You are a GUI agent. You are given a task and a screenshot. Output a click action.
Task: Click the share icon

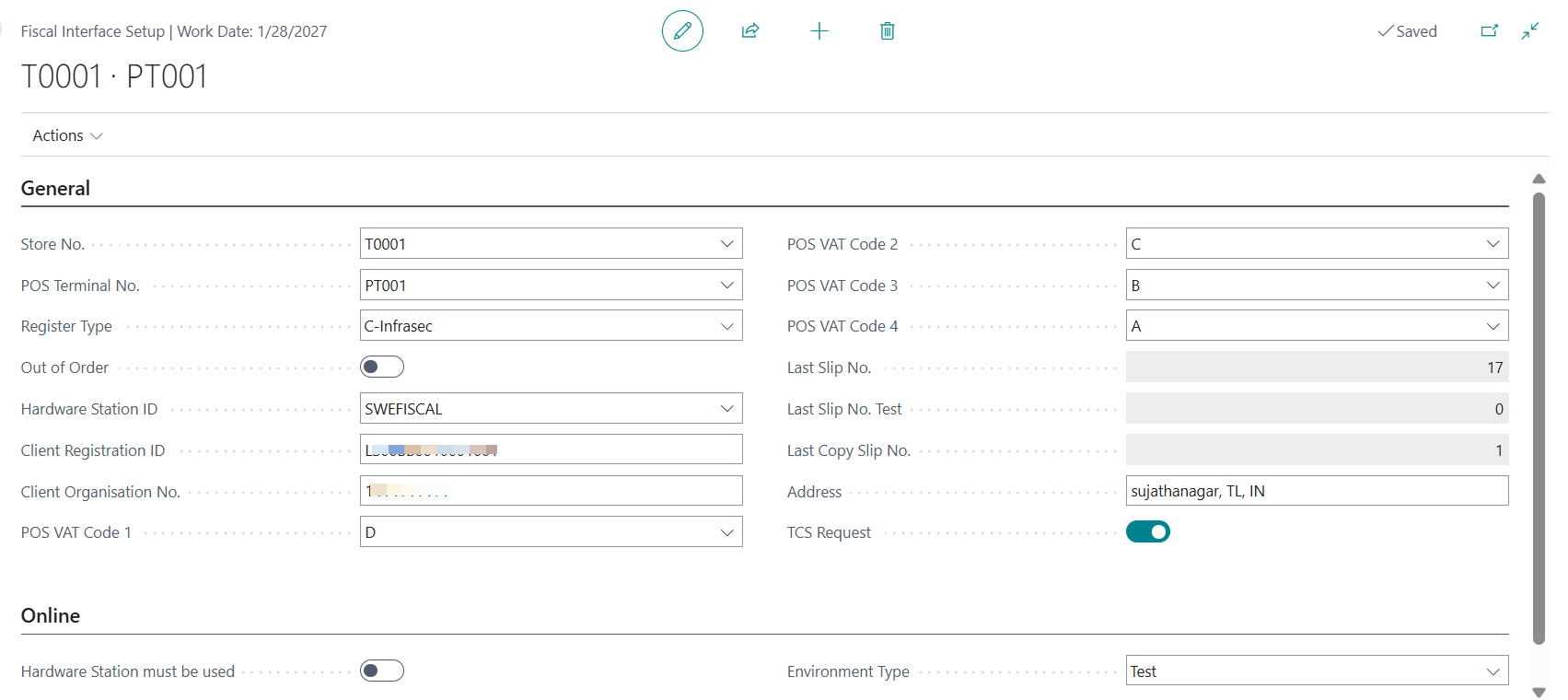(x=750, y=31)
